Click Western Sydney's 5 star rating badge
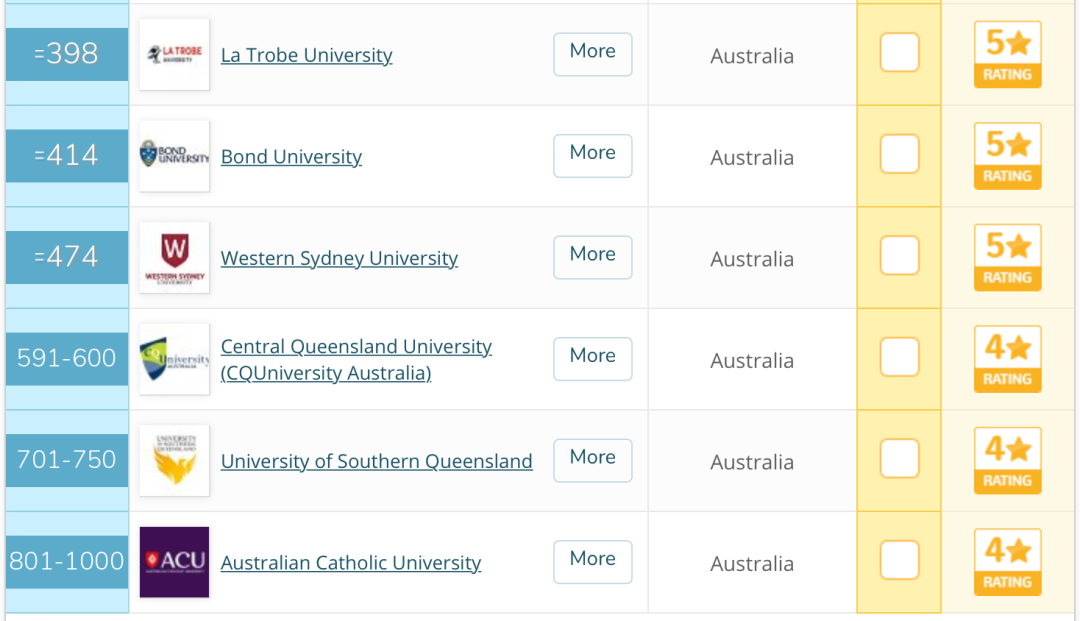 pos(1007,257)
